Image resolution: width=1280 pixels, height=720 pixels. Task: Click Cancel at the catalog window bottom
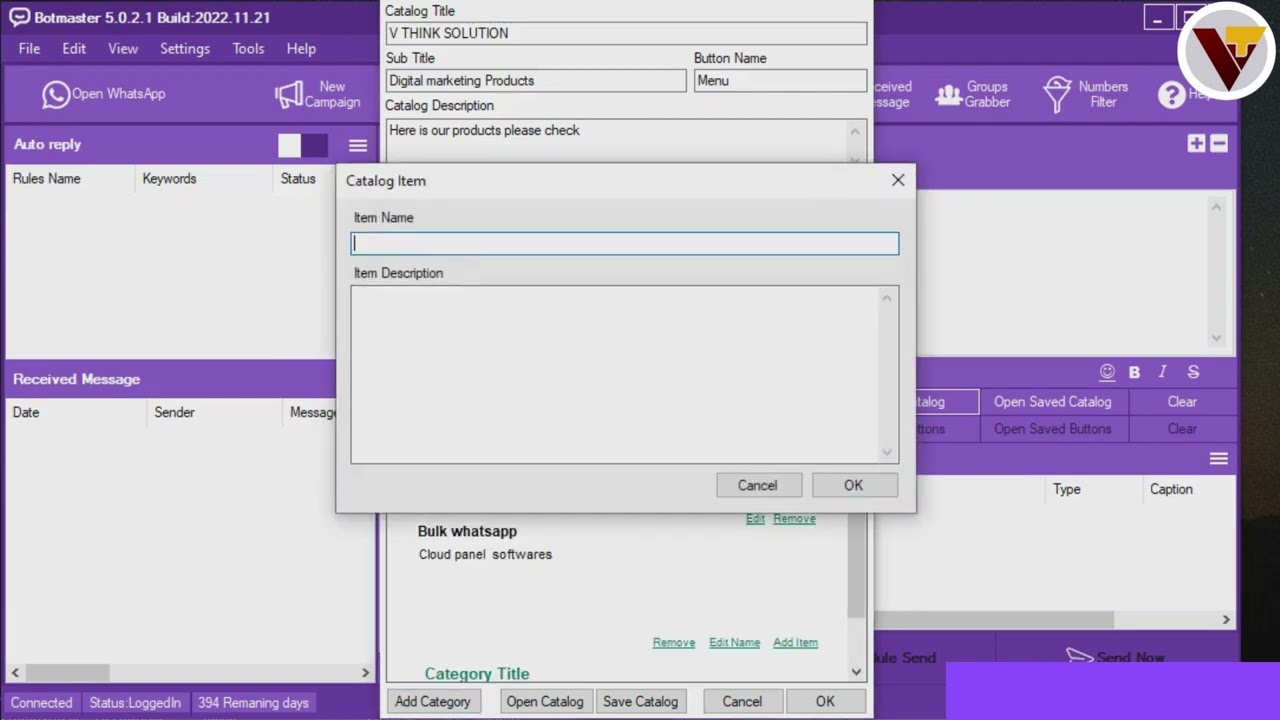click(742, 701)
